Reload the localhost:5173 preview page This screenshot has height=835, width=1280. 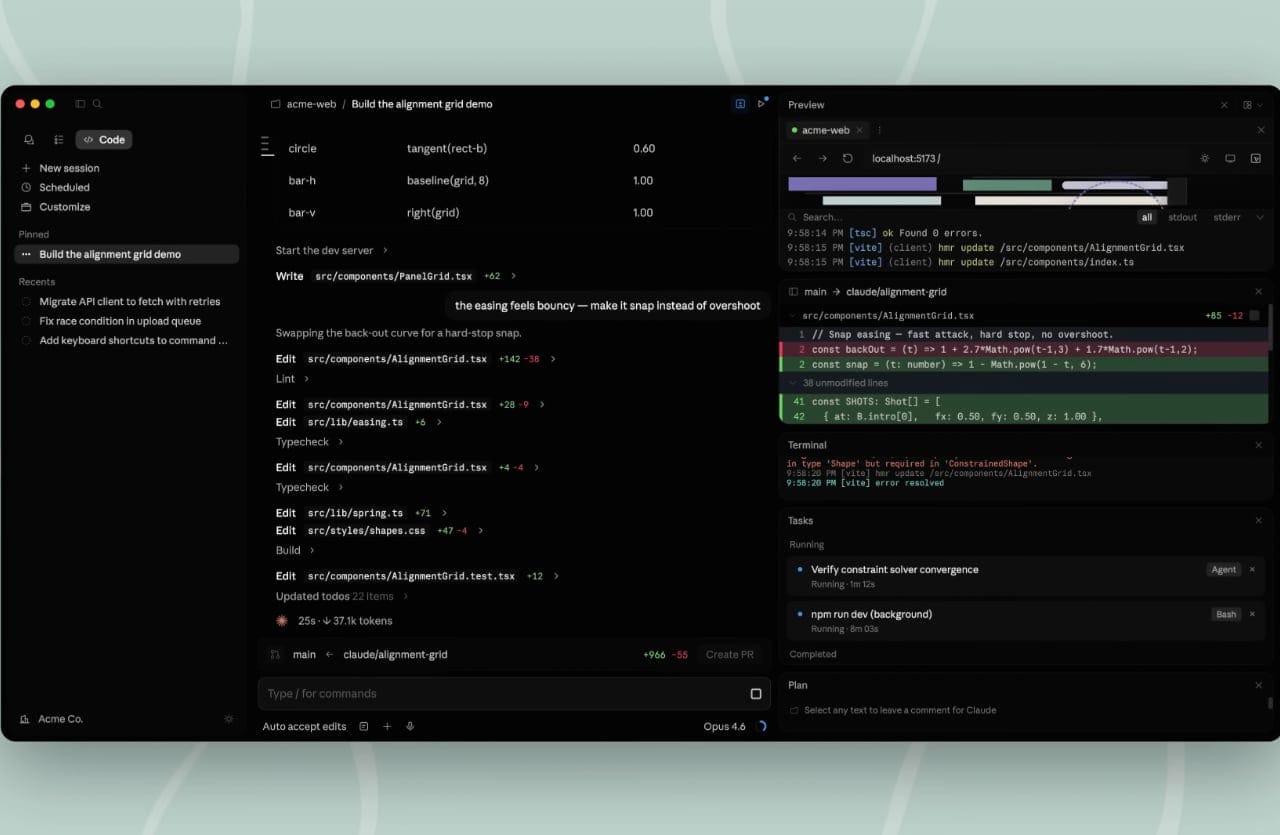(845, 158)
